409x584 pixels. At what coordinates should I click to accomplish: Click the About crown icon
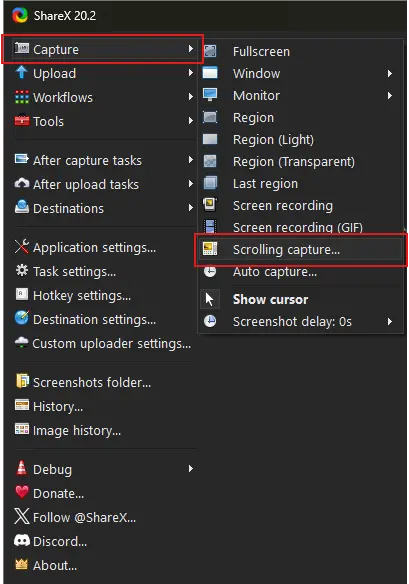pyautogui.click(x=22, y=564)
